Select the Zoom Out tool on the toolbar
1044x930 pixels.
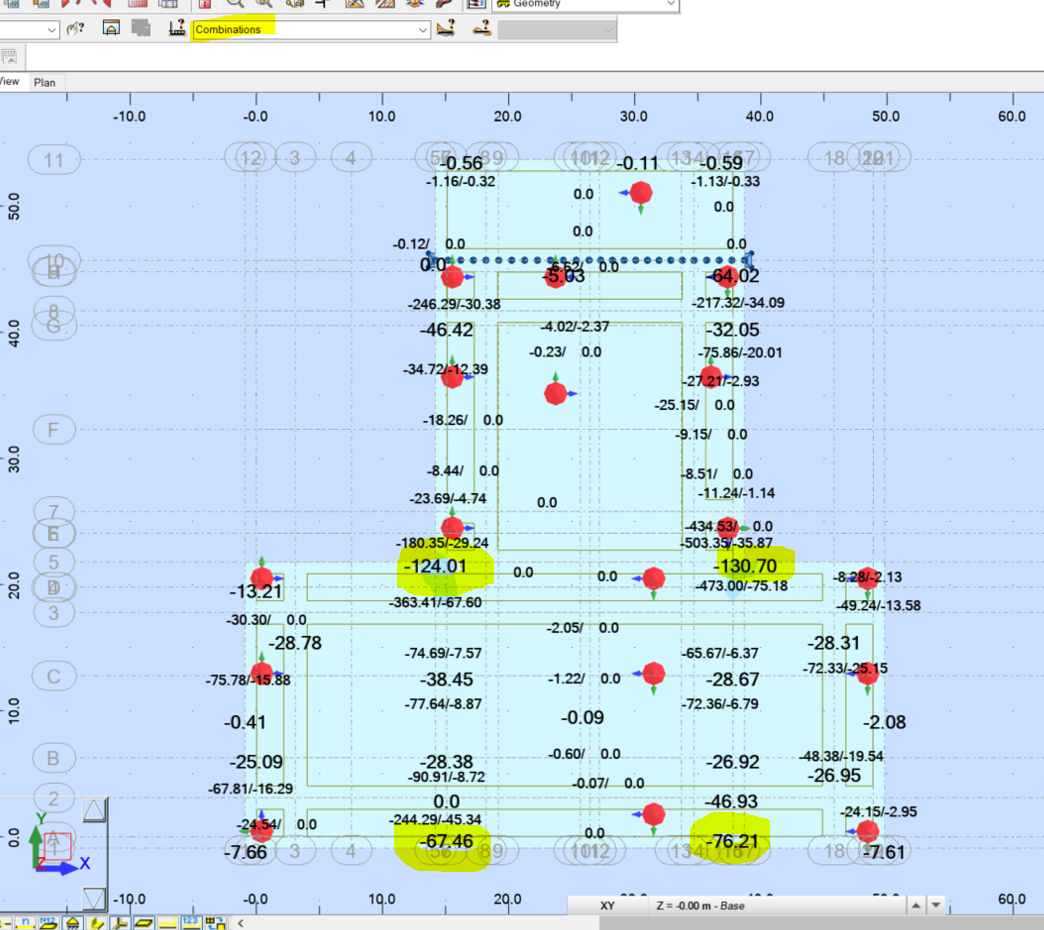coord(263,6)
